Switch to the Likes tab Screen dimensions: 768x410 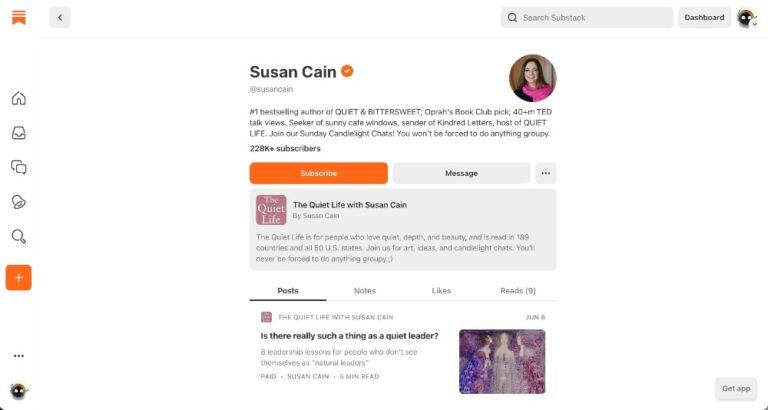(441, 290)
